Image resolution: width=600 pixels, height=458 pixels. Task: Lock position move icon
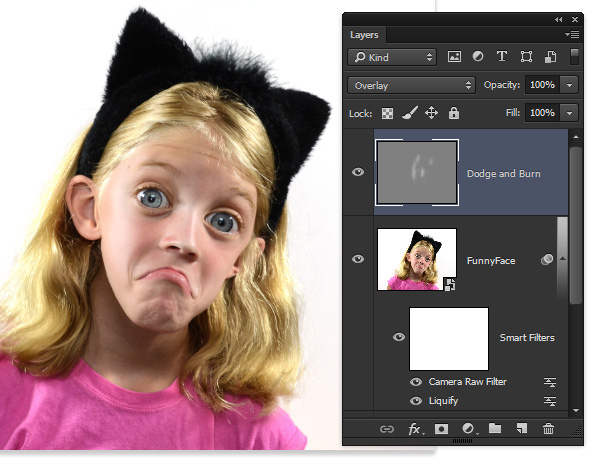pos(431,113)
